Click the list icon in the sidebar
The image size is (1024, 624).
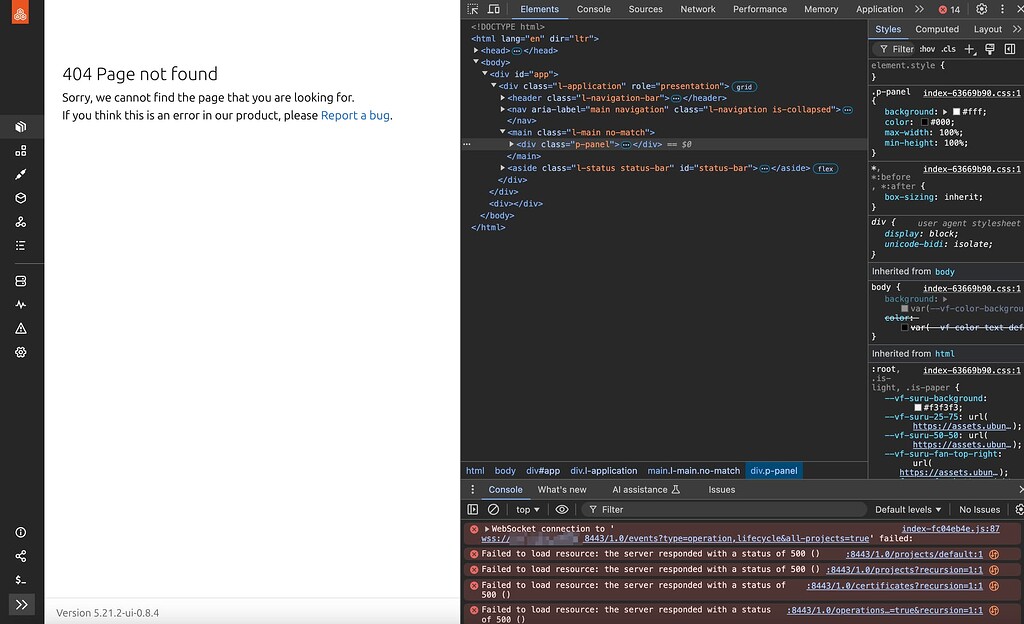click(x=20, y=245)
